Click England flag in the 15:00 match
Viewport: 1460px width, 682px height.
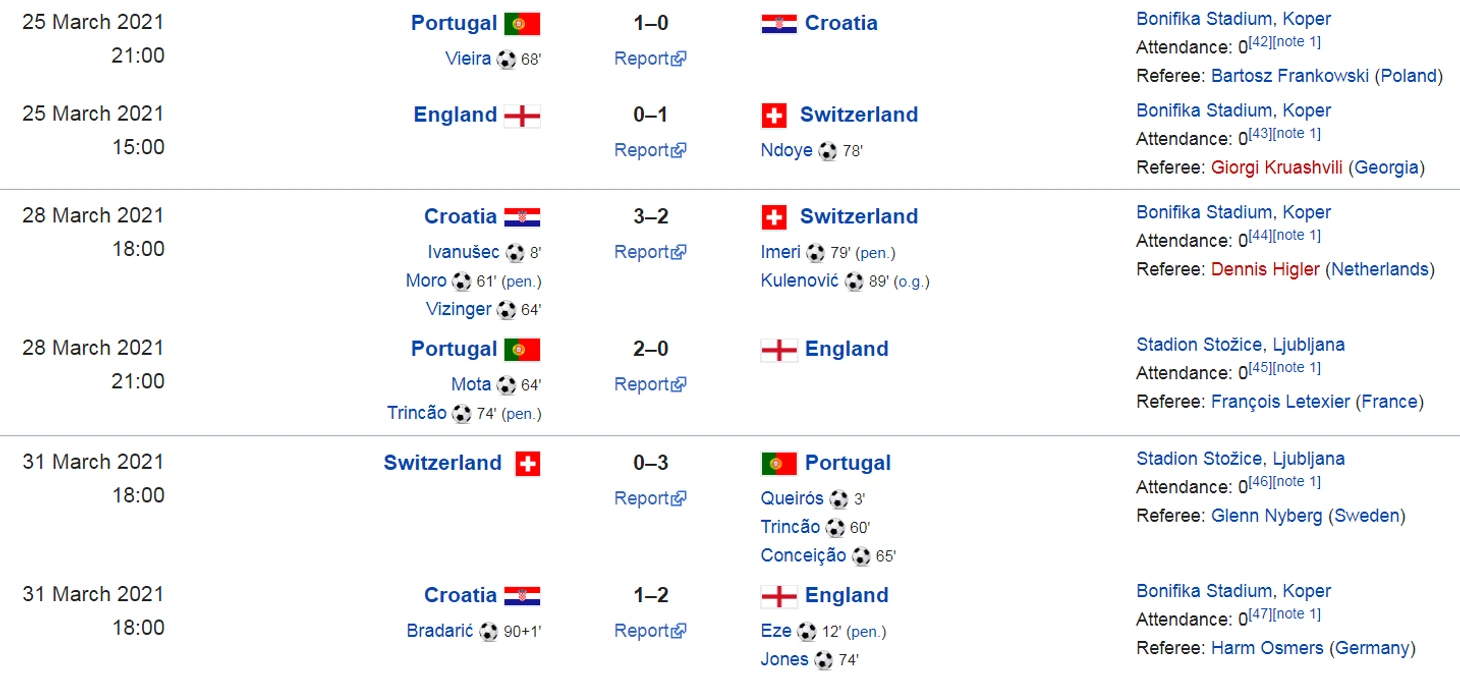point(522,115)
